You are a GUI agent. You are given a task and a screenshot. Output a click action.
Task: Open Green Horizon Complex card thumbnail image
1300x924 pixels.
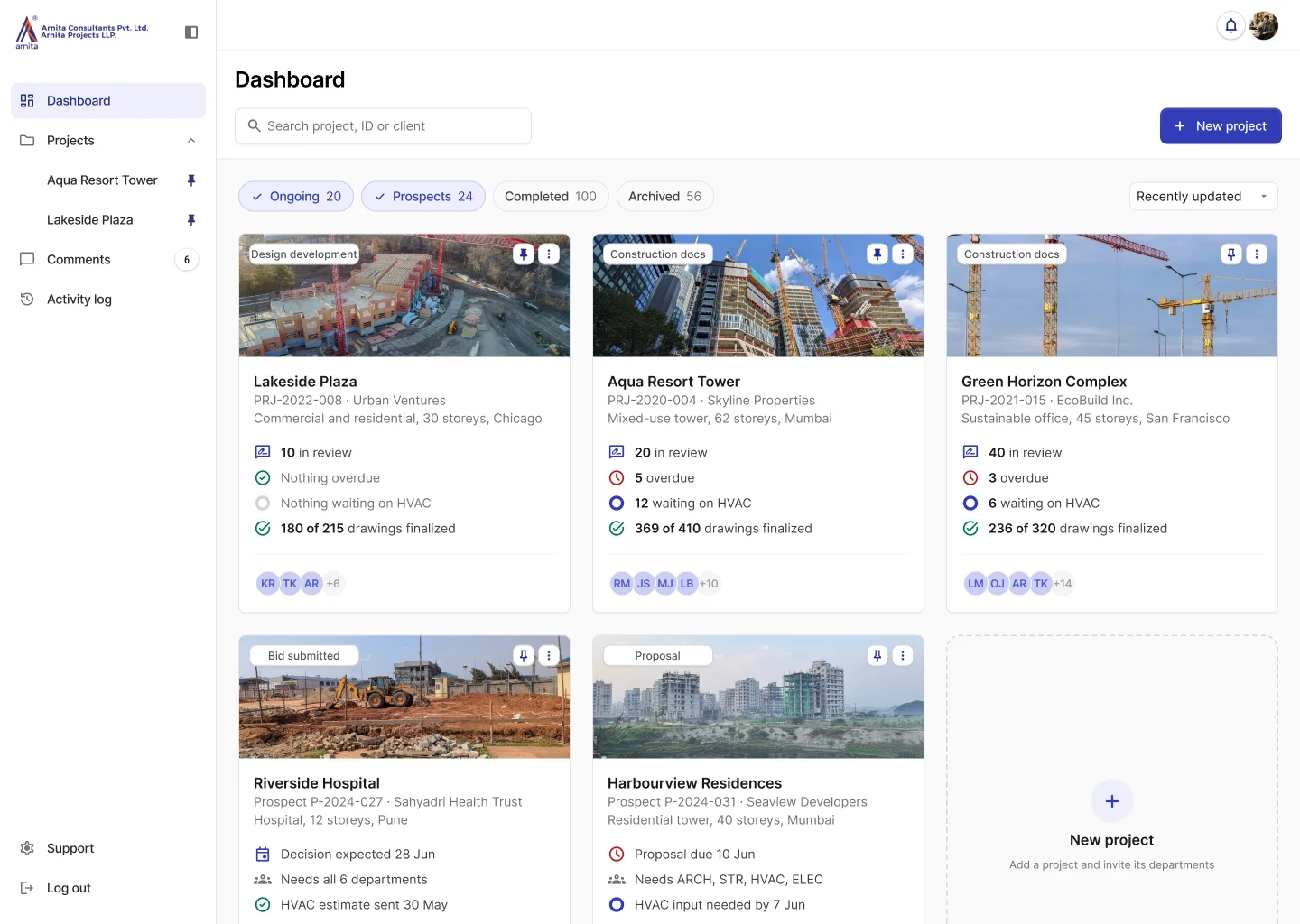[1112, 296]
